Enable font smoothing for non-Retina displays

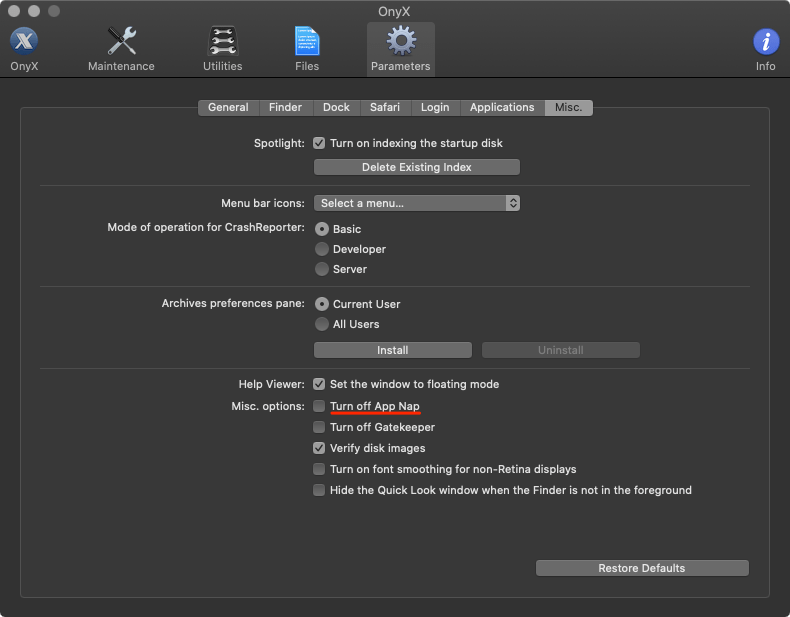tap(319, 469)
